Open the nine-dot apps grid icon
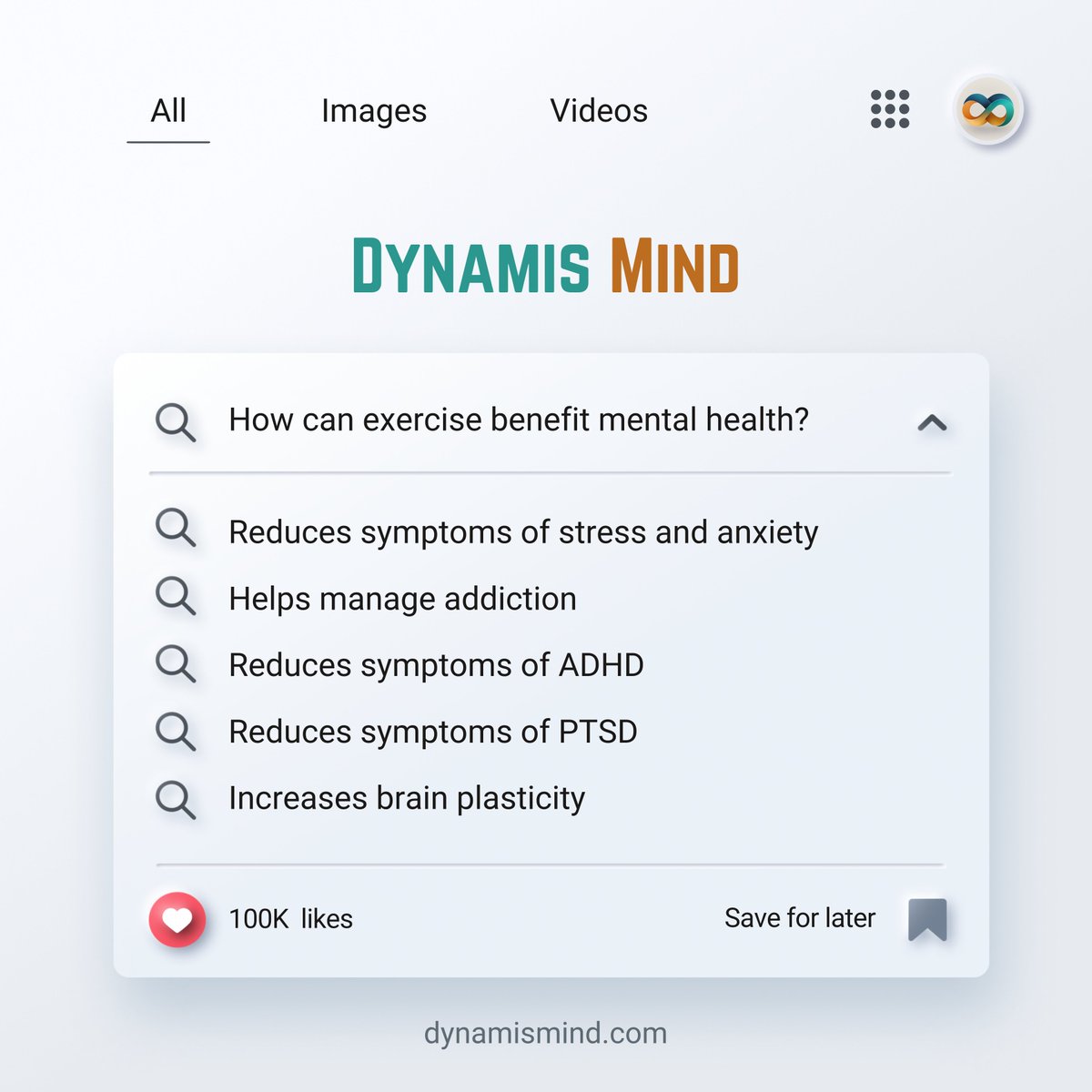The image size is (1092, 1092). click(890, 109)
